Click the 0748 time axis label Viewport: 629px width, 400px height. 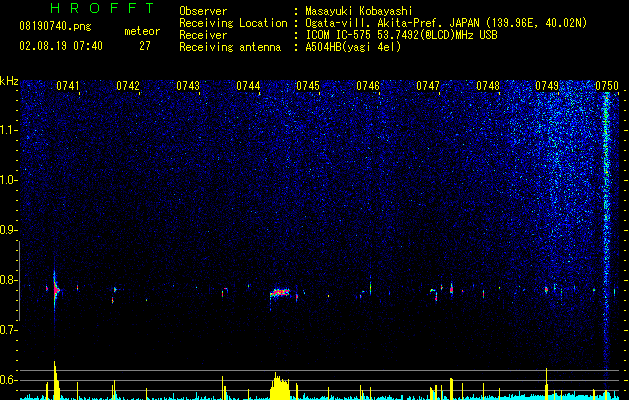pos(488,86)
